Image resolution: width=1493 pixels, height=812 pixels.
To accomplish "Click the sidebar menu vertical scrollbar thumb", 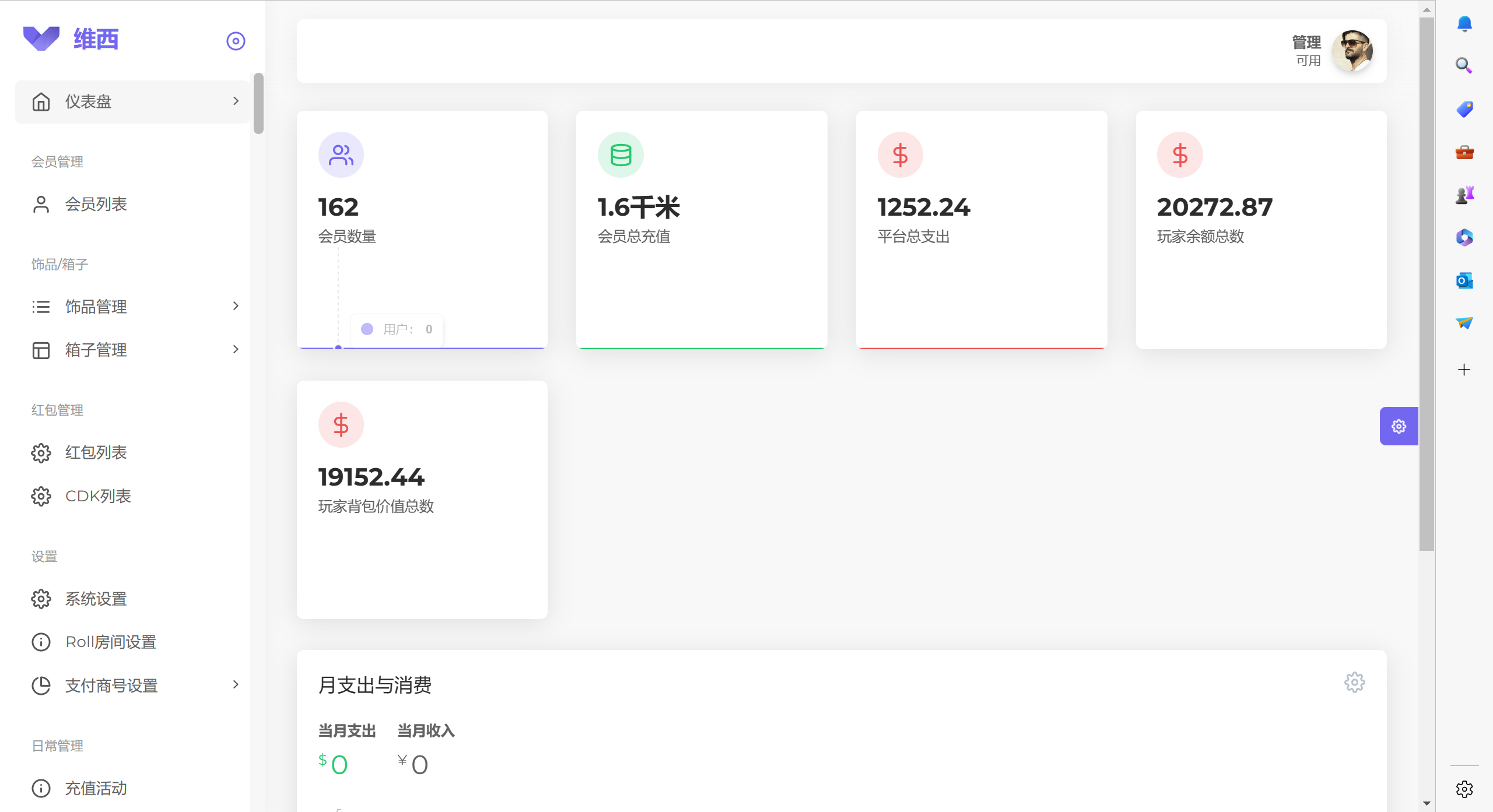I will coord(258,104).
